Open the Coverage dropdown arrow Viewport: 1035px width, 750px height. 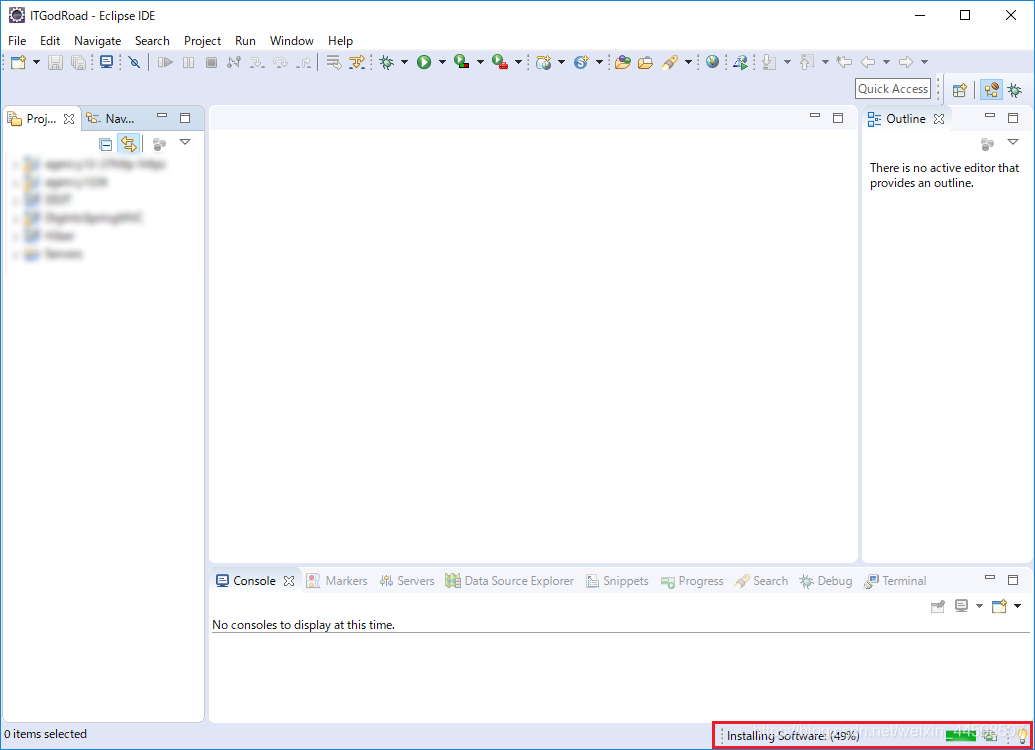[x=480, y=62]
